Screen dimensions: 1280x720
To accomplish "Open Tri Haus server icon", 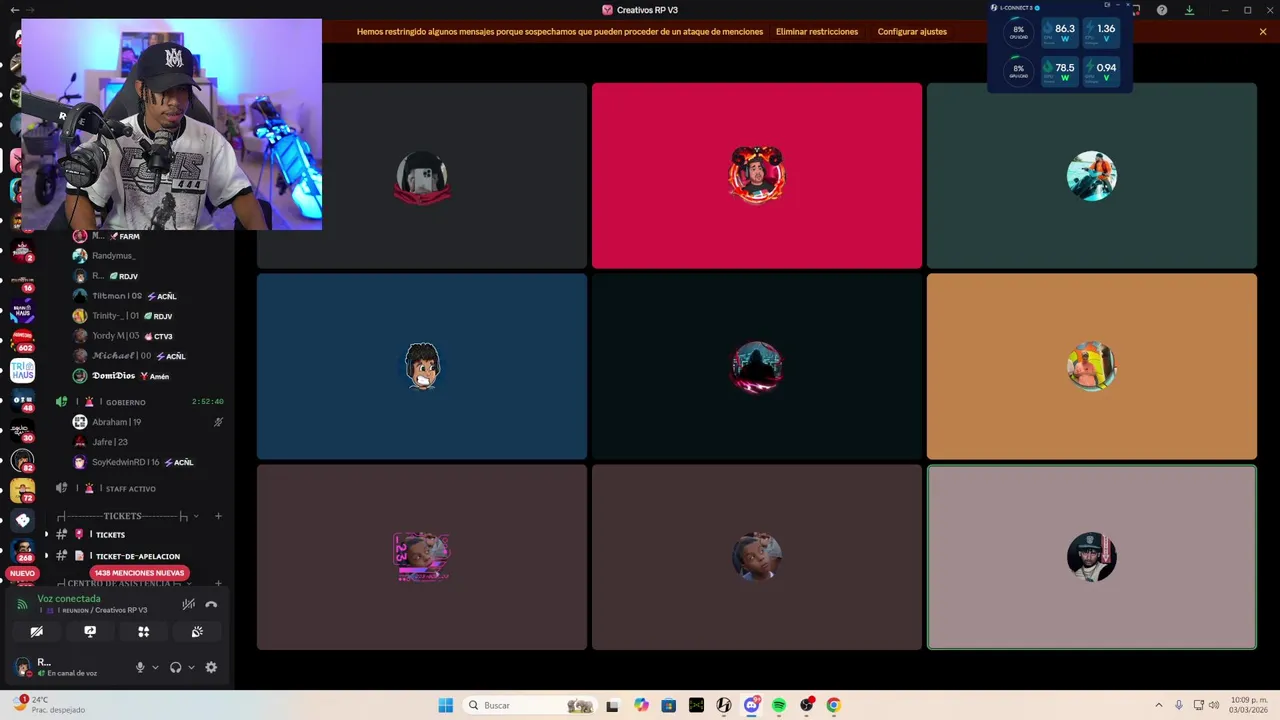I will tap(22, 370).
